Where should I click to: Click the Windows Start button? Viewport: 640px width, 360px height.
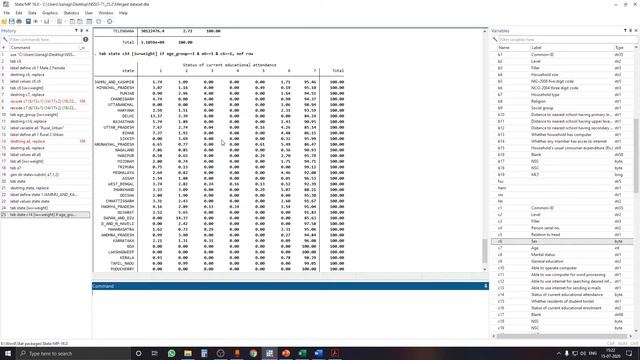(8, 353)
